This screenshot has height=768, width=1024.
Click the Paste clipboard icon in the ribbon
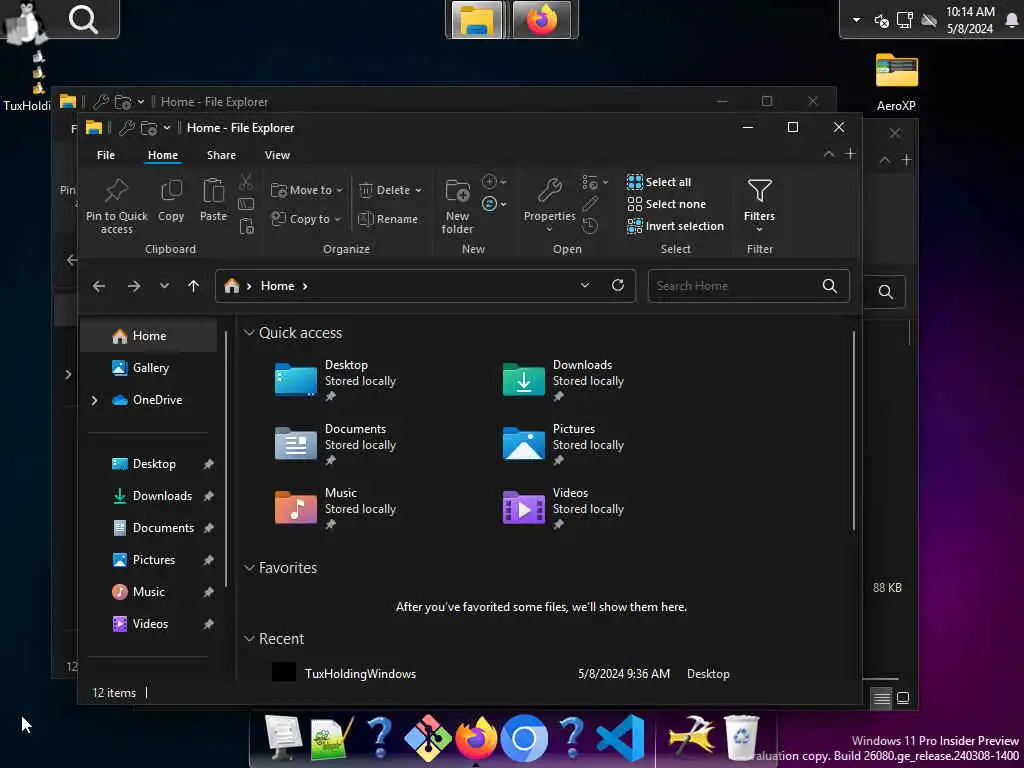[214, 200]
